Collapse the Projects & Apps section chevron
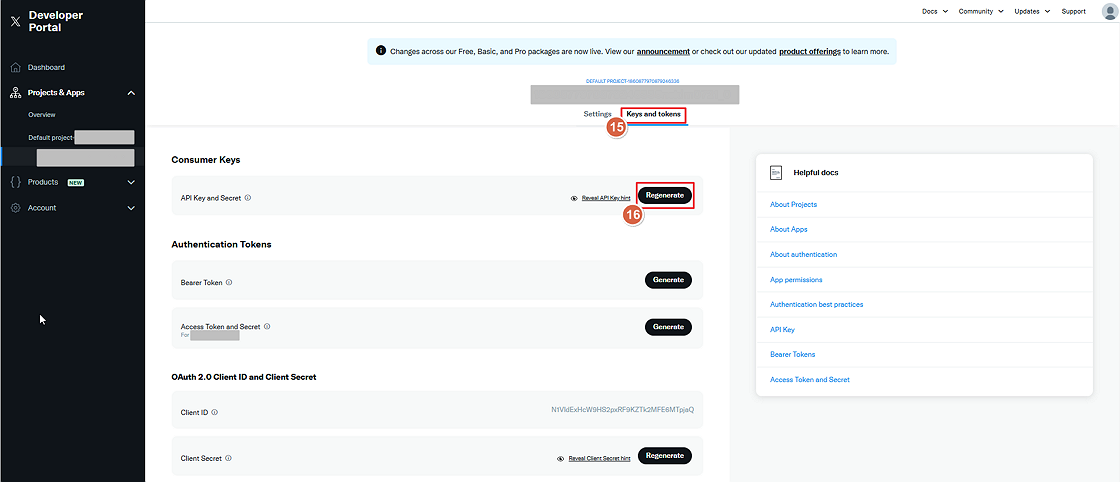1120x482 pixels. click(131, 93)
